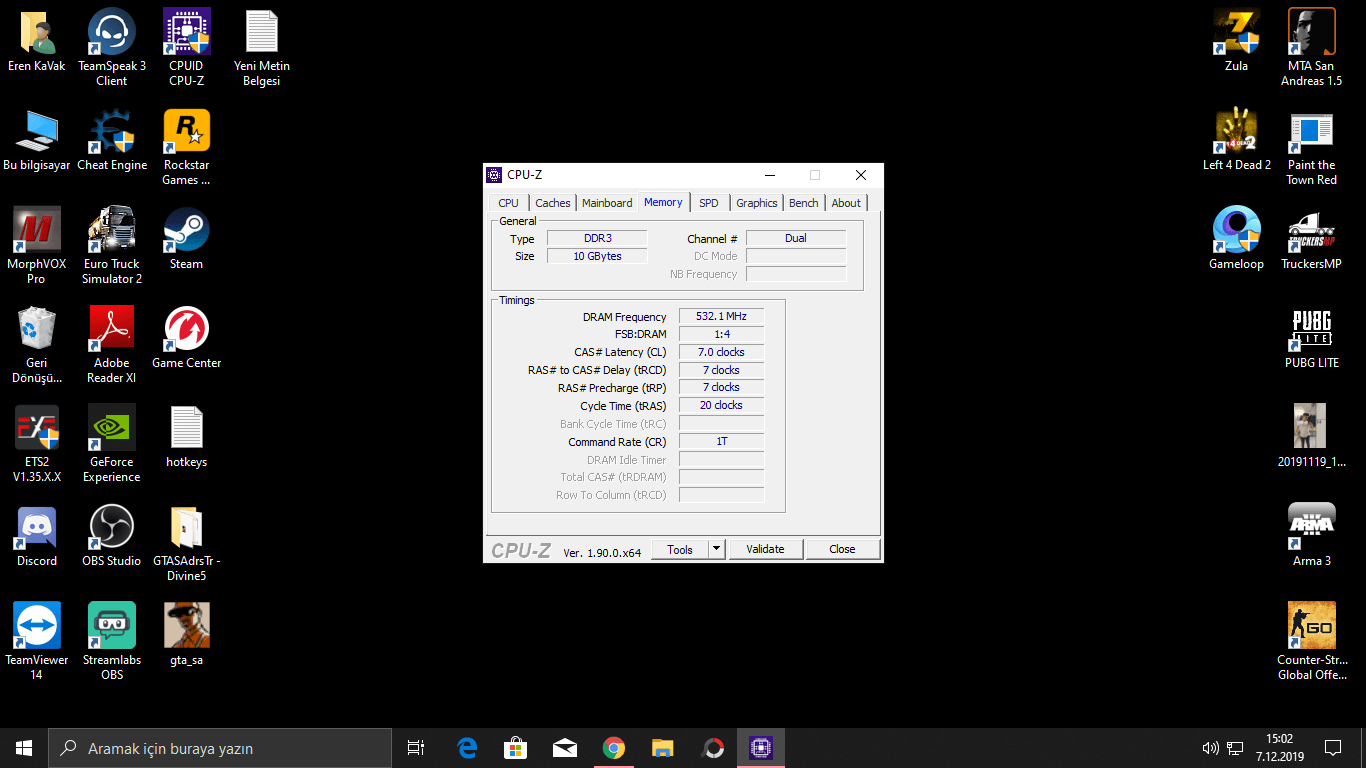The image size is (1366, 768).
Task: Click the 10 GBytes size field
Action: coord(597,257)
